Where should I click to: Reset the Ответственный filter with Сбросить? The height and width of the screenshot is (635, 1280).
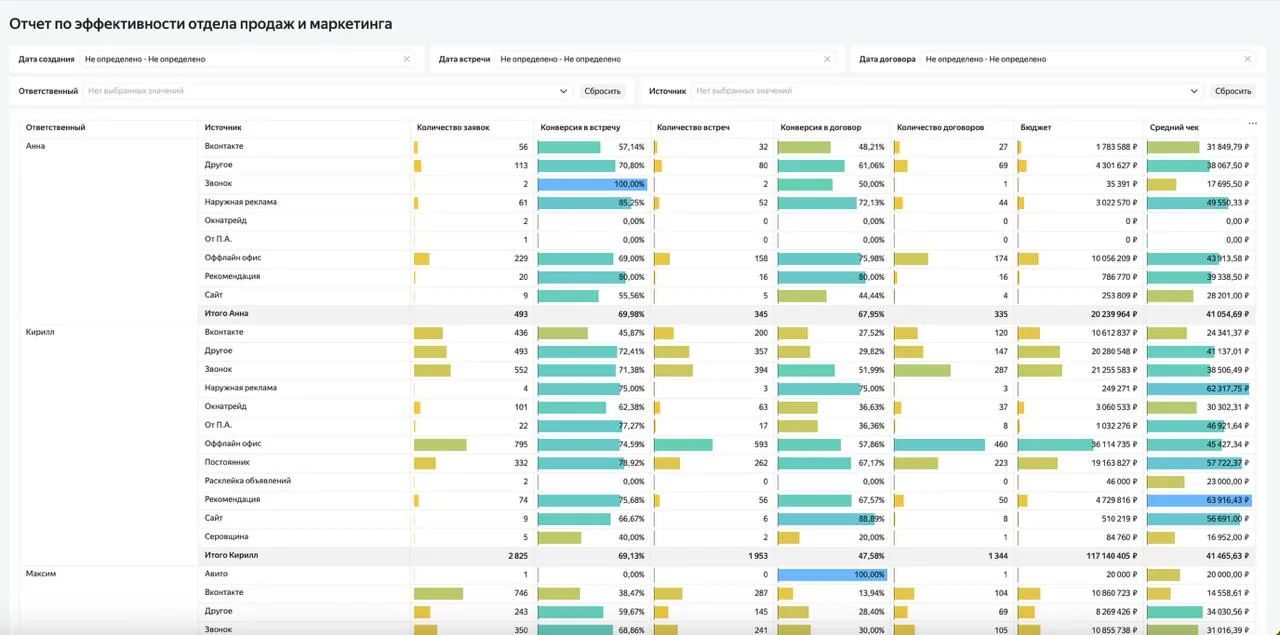[603, 91]
